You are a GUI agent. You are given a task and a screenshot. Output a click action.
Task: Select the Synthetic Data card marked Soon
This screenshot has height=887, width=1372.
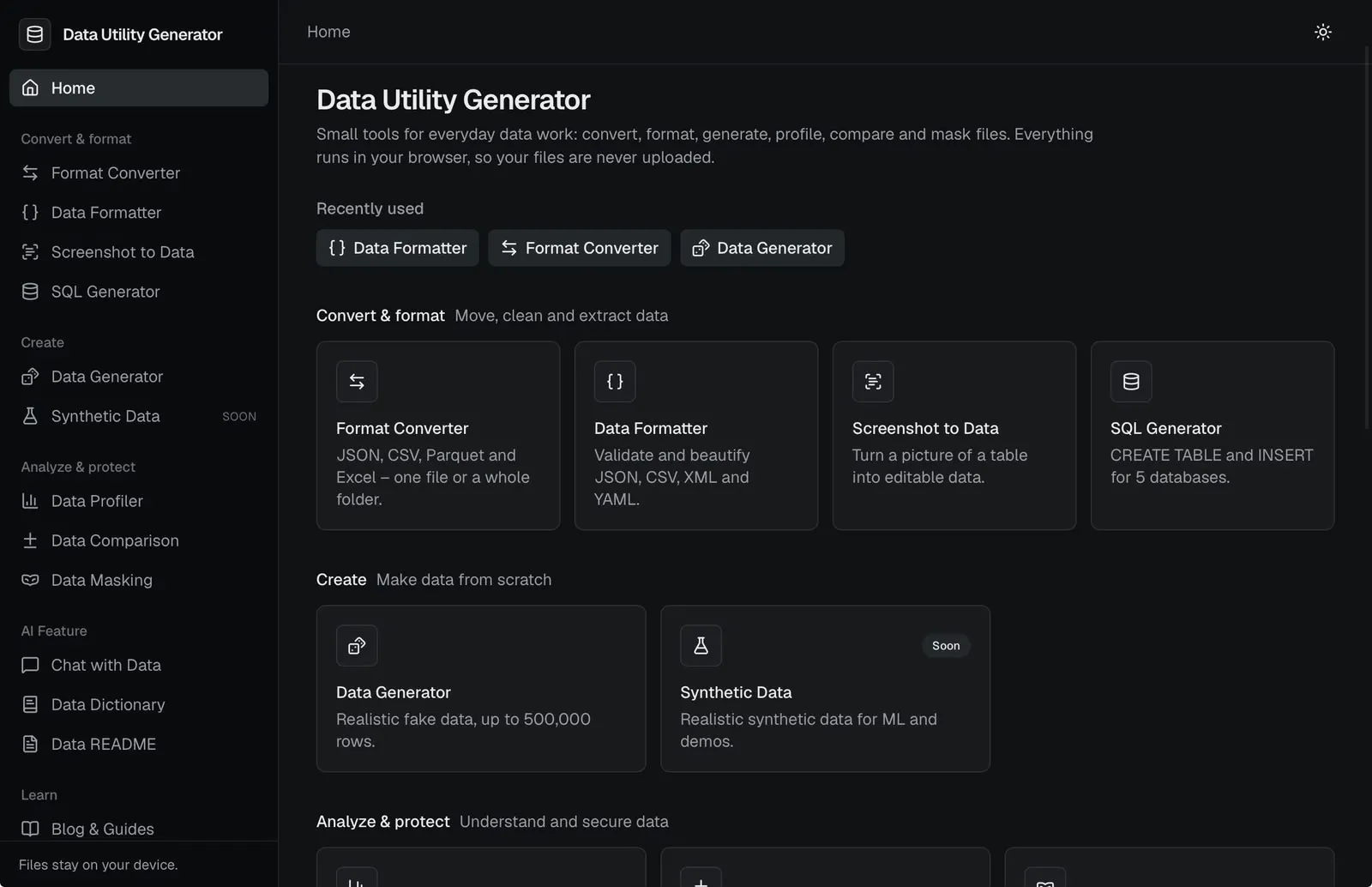825,689
